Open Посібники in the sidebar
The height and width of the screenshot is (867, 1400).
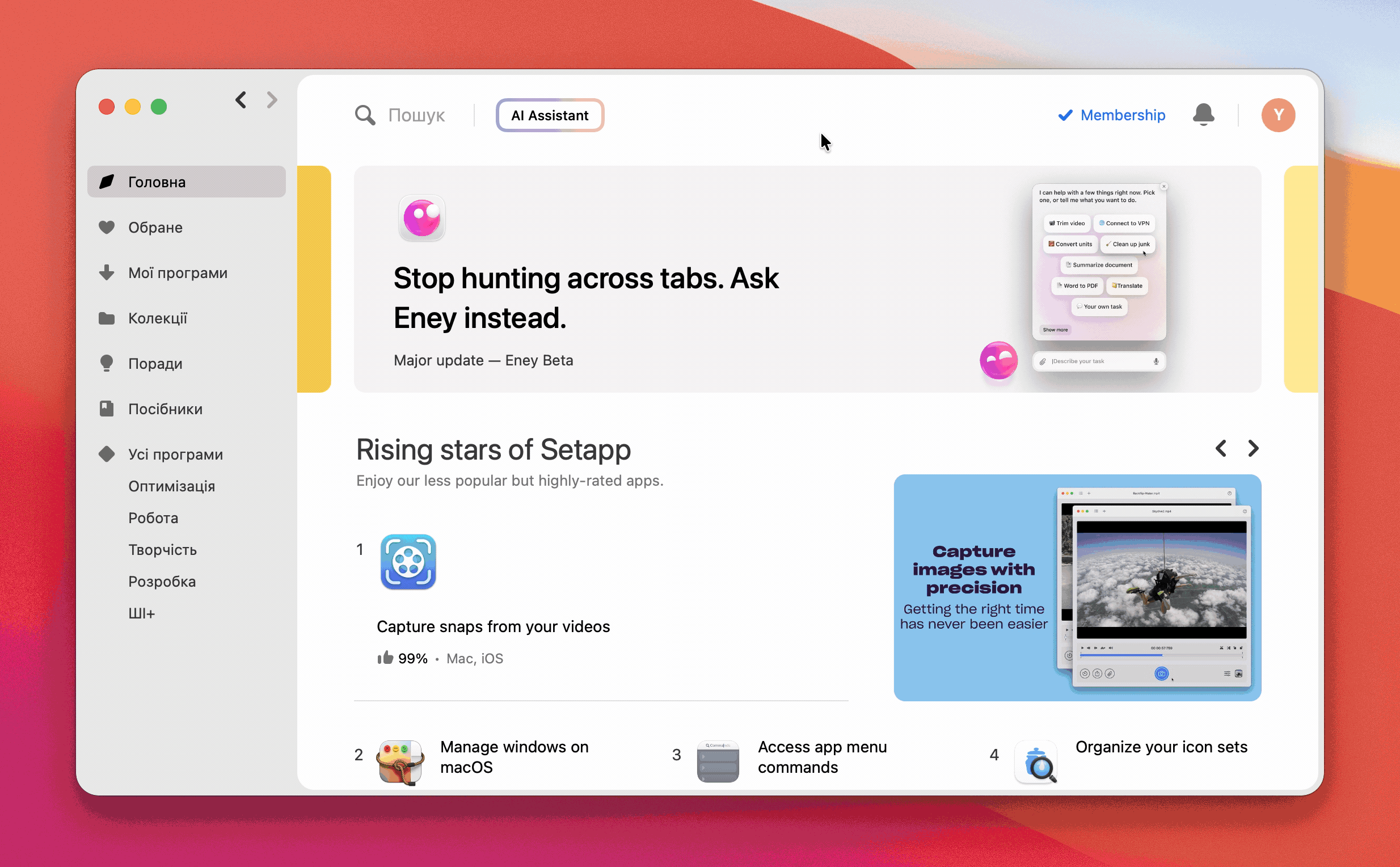click(186, 409)
